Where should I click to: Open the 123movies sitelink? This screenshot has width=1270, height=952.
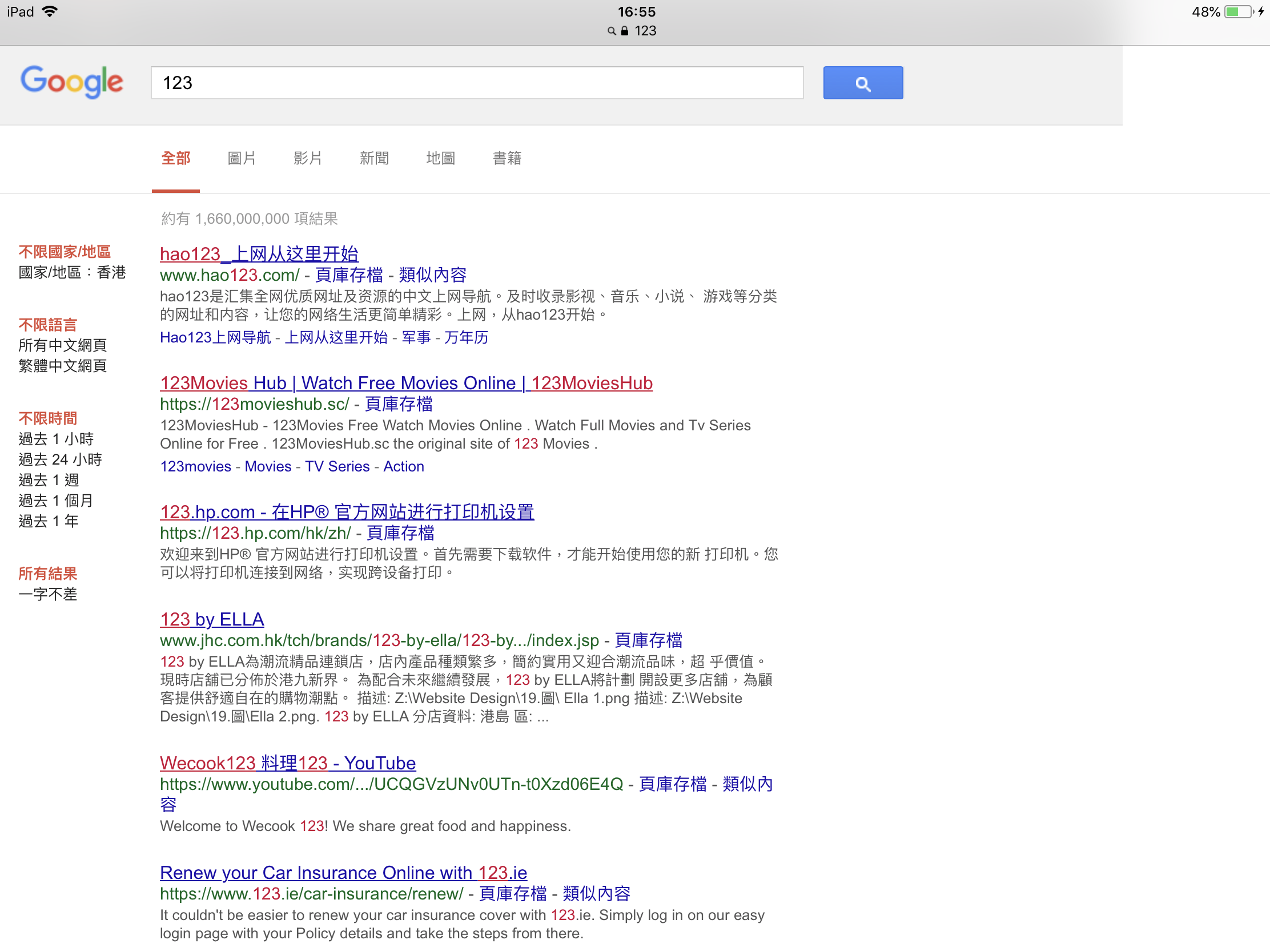click(196, 467)
